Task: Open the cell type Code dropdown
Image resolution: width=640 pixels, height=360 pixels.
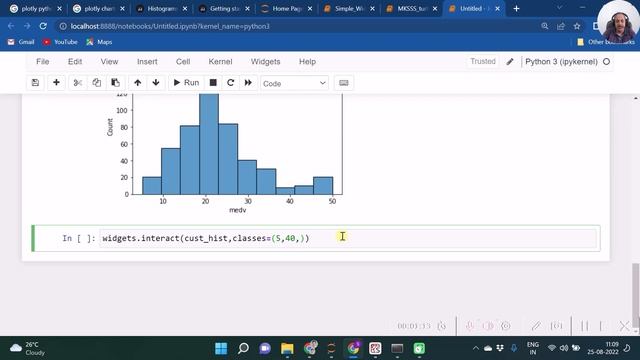Action: tap(294, 83)
